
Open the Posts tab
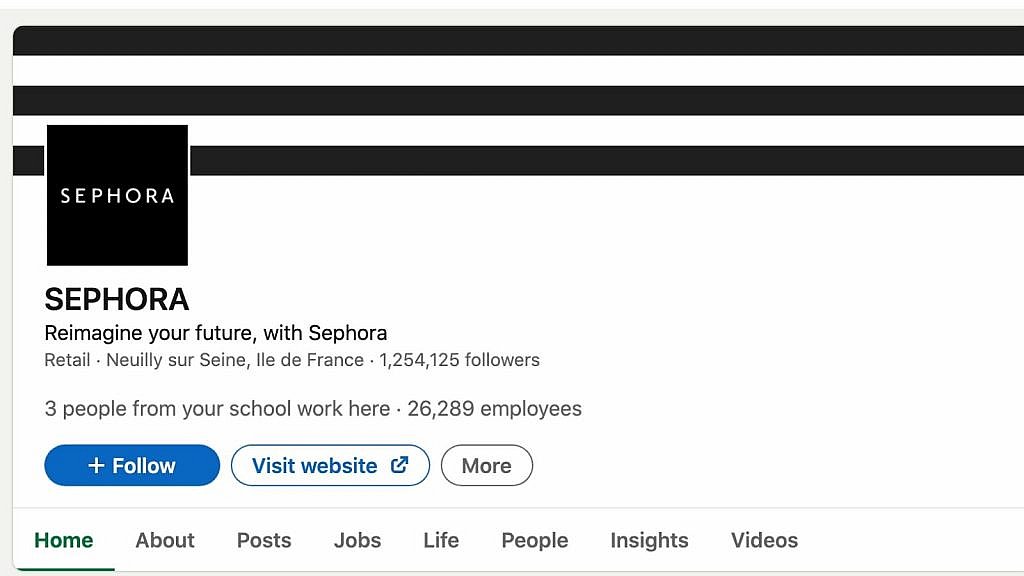pos(264,540)
